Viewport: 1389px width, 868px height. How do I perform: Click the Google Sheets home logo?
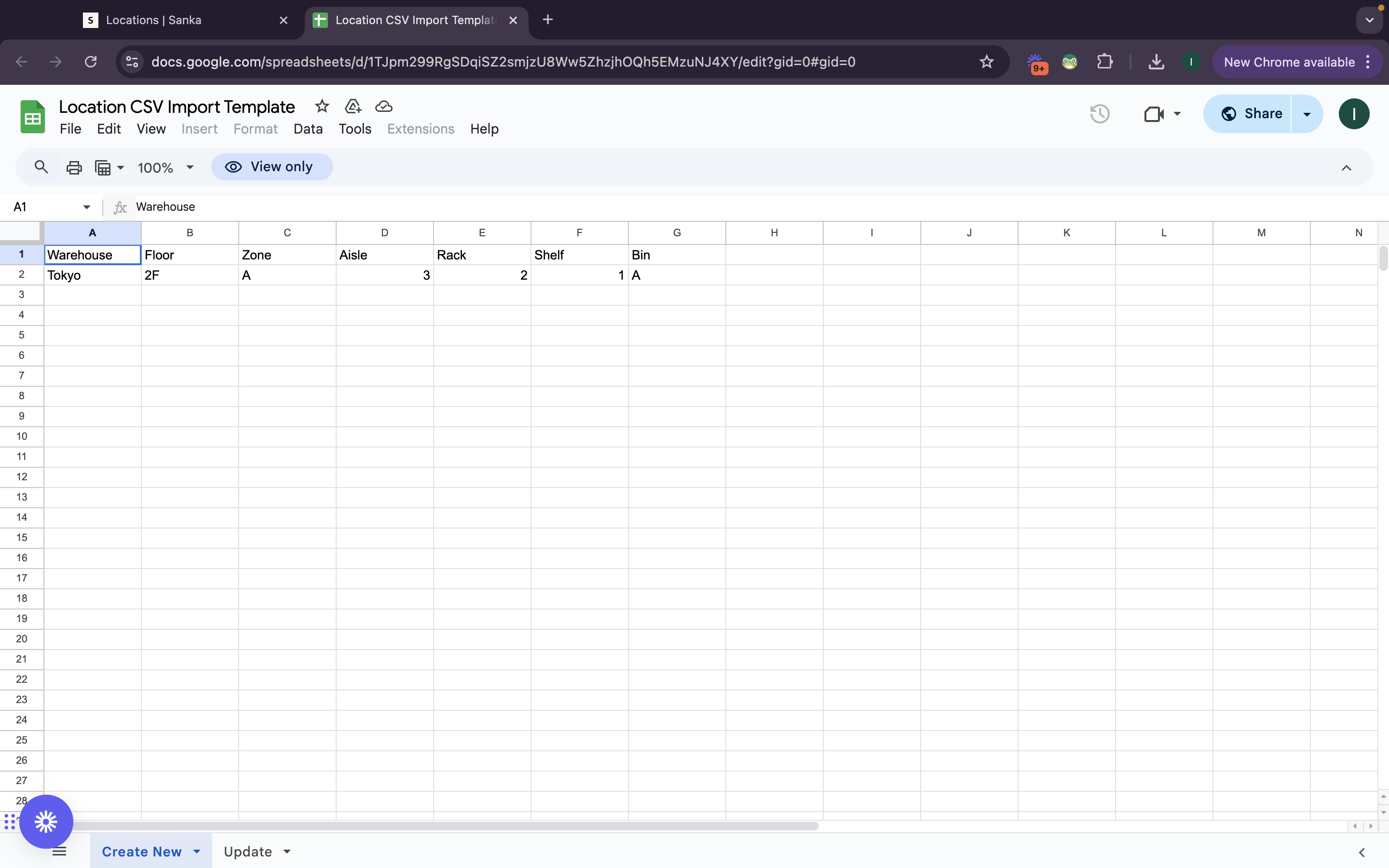pos(33,117)
